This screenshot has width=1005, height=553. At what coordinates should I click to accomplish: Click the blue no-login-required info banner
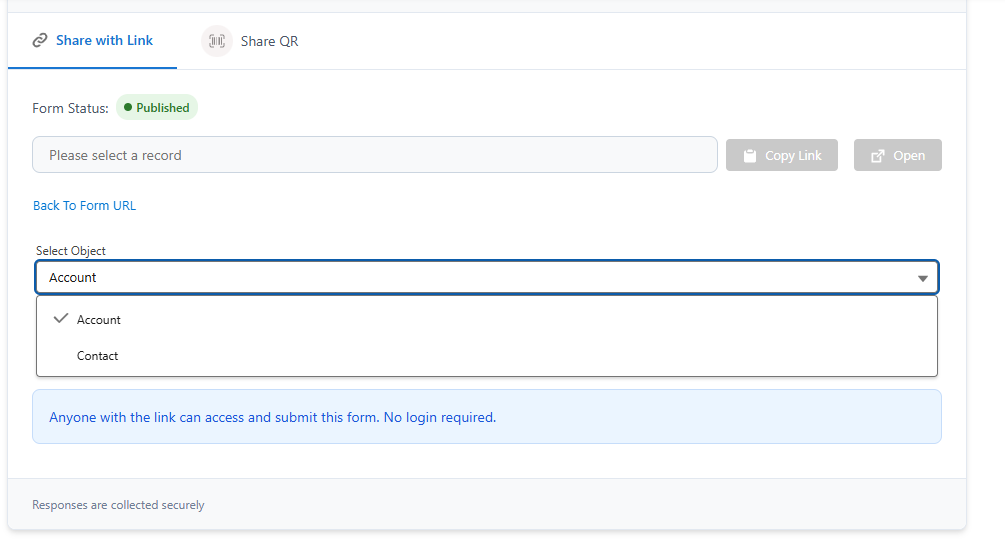coord(487,417)
